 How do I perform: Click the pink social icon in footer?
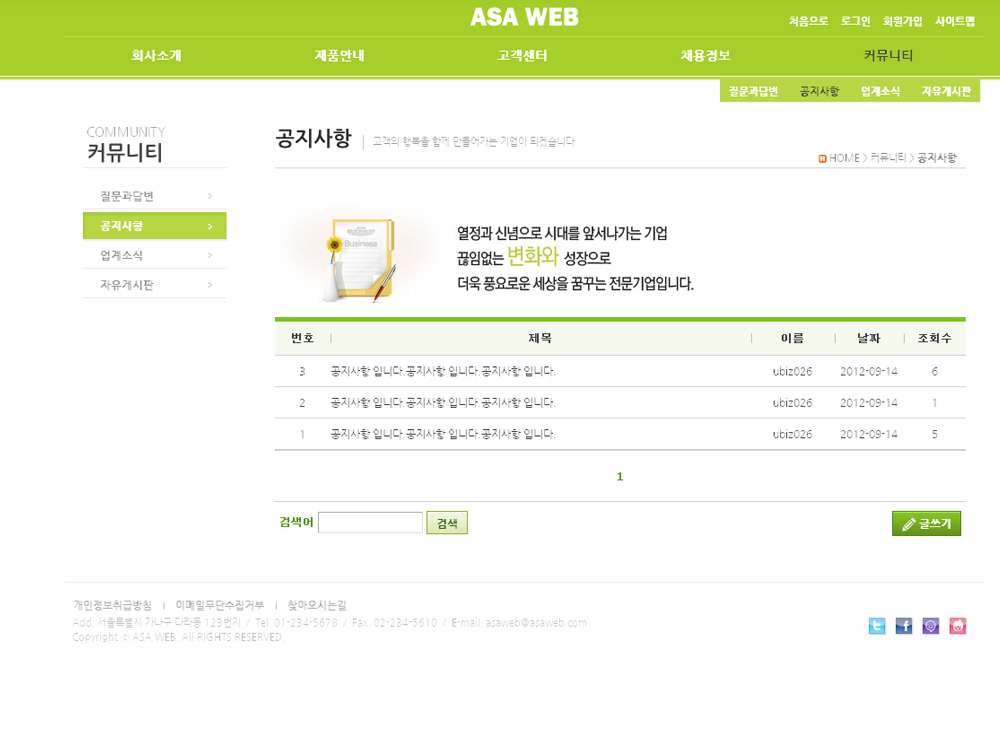coord(958,626)
